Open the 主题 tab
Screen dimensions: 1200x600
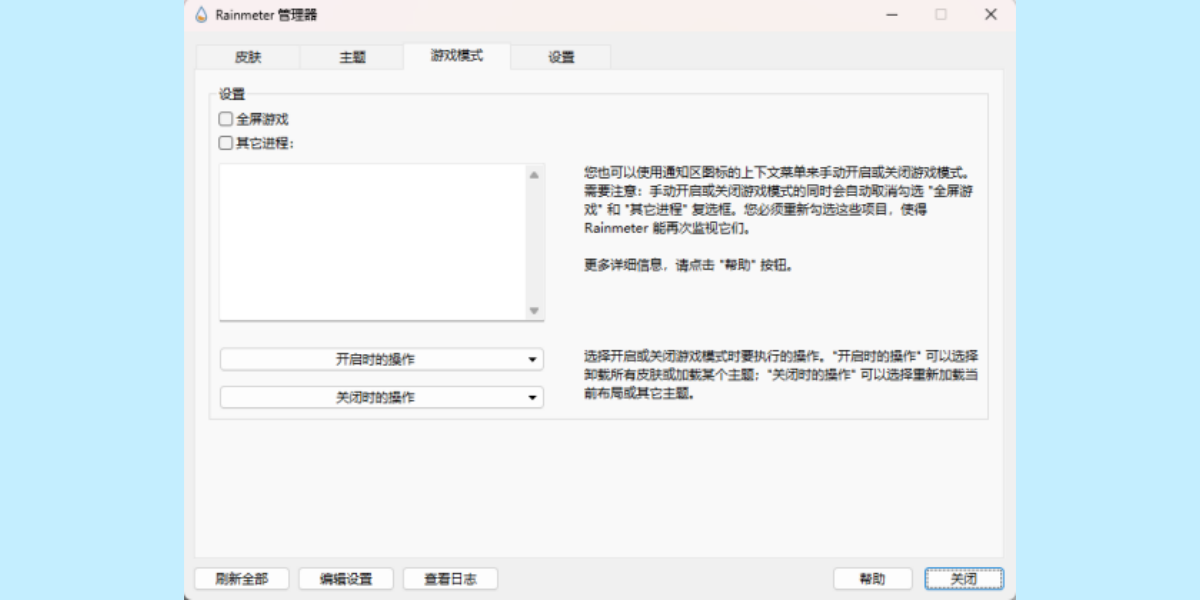click(352, 57)
